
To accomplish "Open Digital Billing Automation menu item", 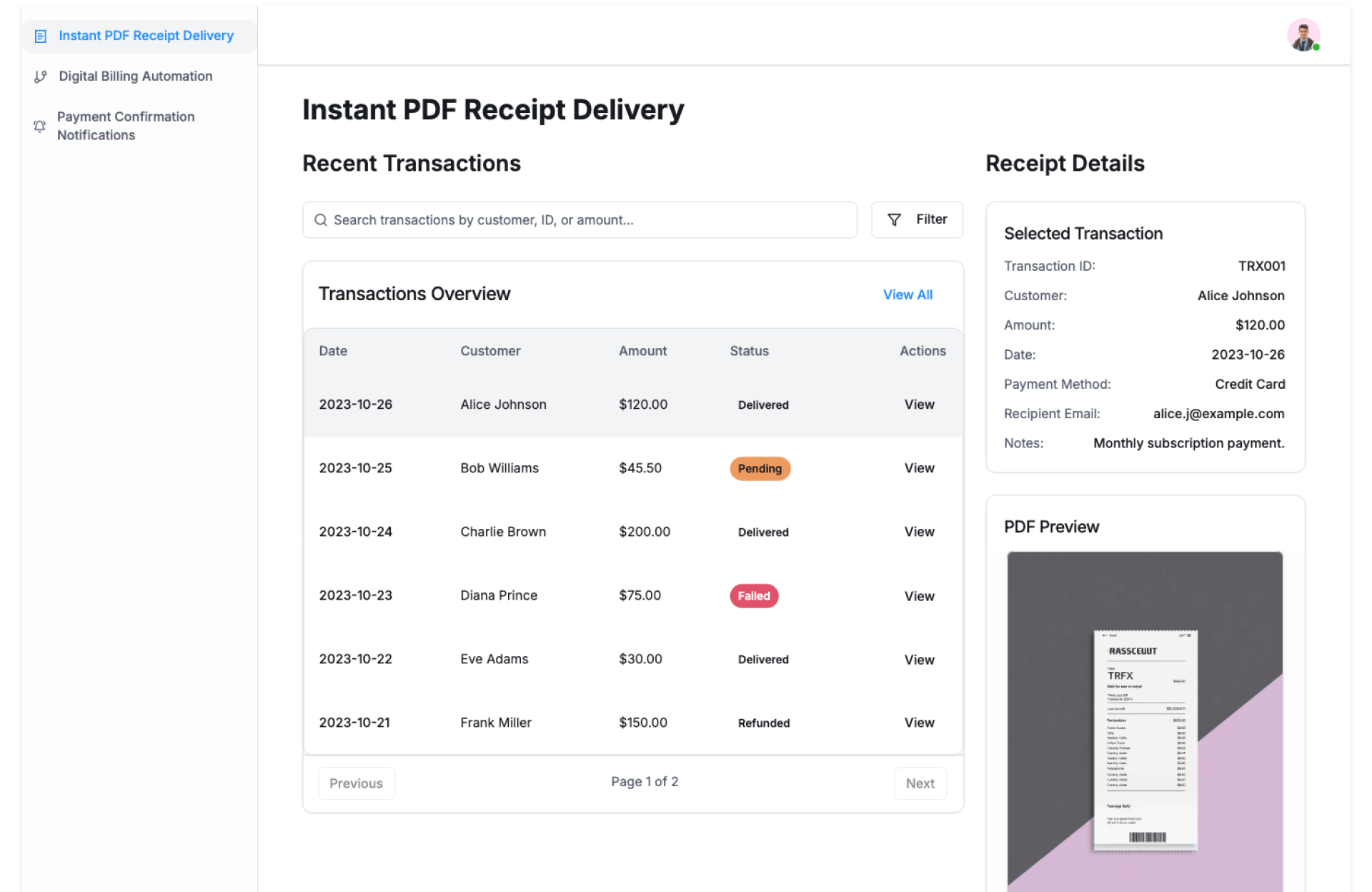I will pyautogui.click(x=135, y=76).
